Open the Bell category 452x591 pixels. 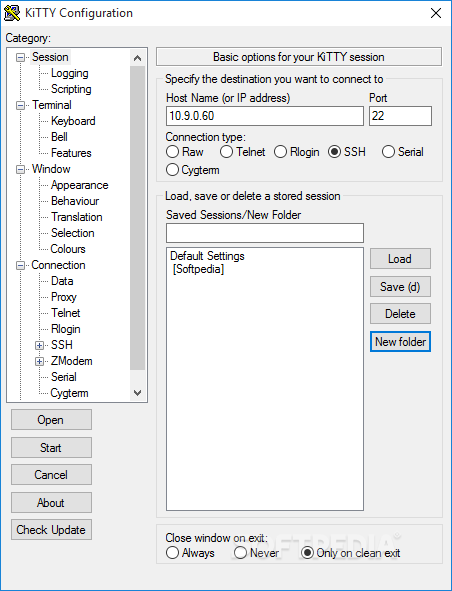(59, 137)
